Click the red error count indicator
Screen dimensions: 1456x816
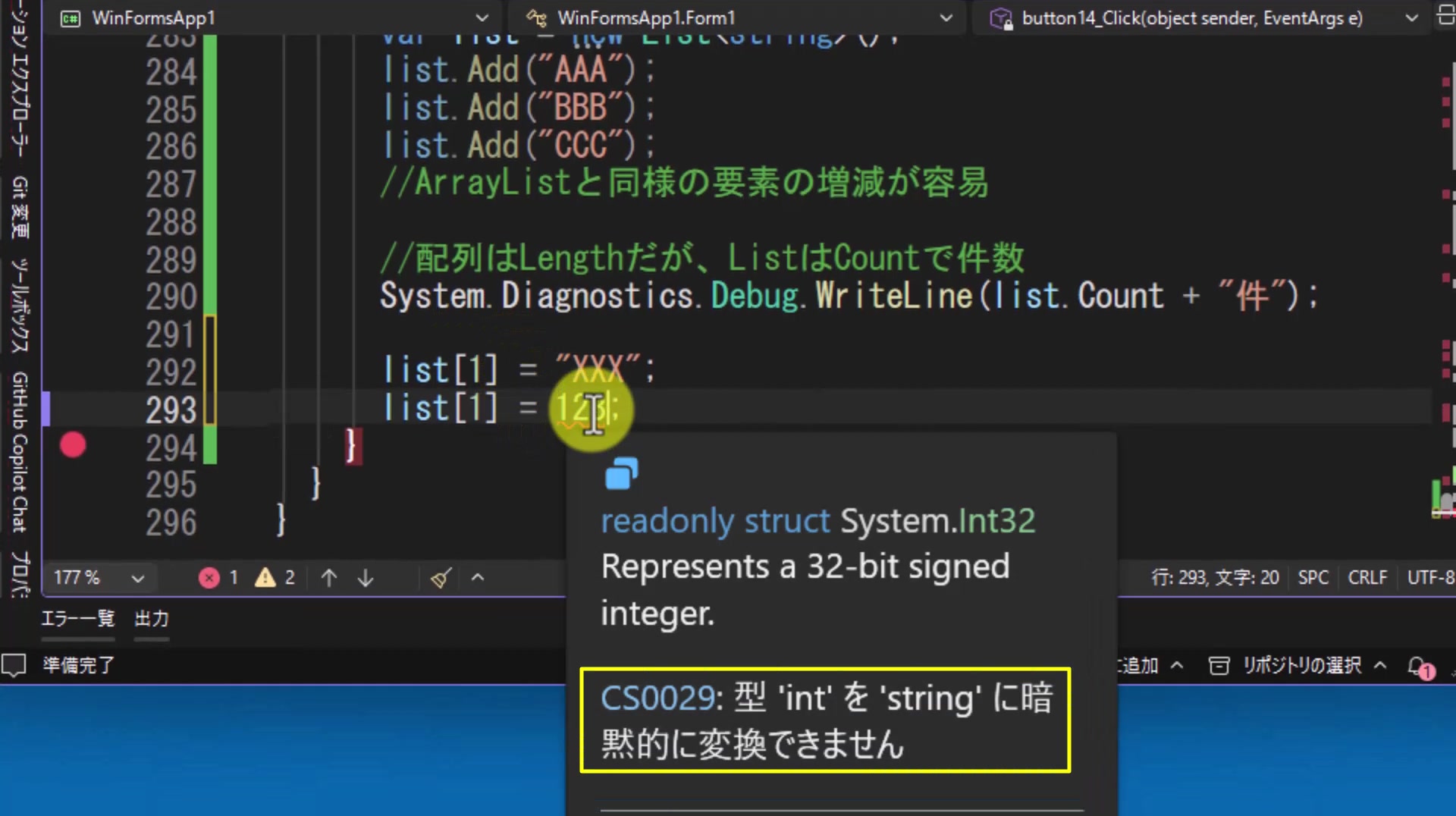tap(218, 578)
